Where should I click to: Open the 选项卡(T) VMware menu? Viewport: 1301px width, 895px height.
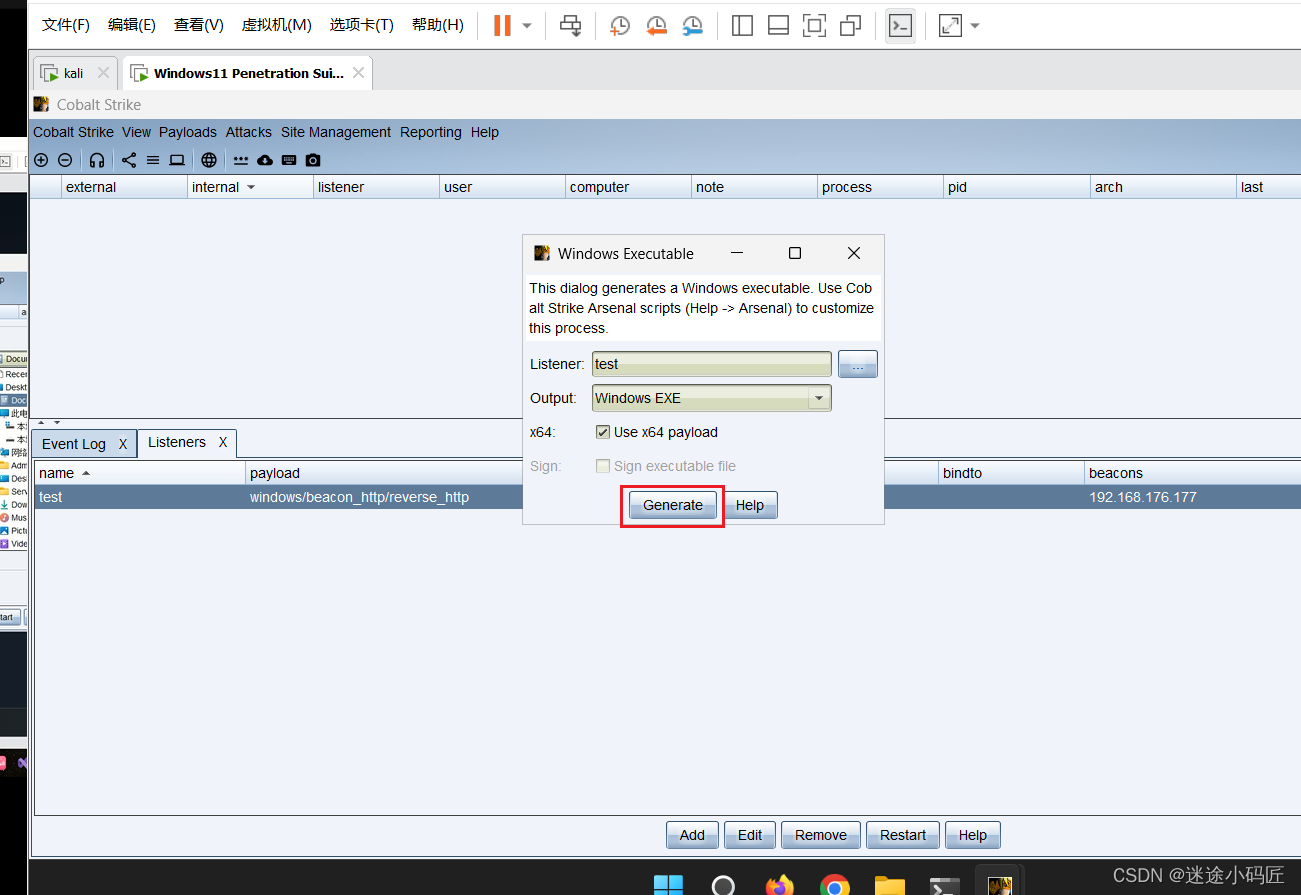click(362, 25)
